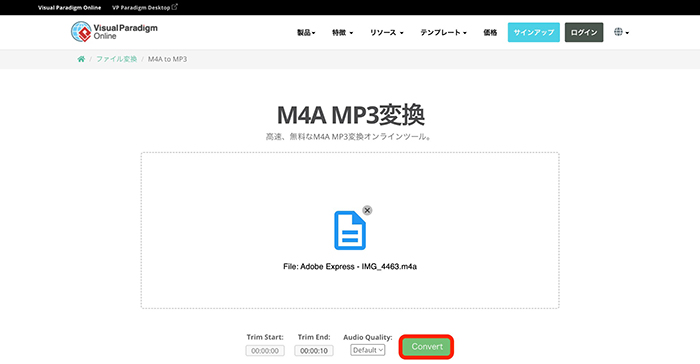
Task: Expand the リソース menu
Action: (x=387, y=33)
